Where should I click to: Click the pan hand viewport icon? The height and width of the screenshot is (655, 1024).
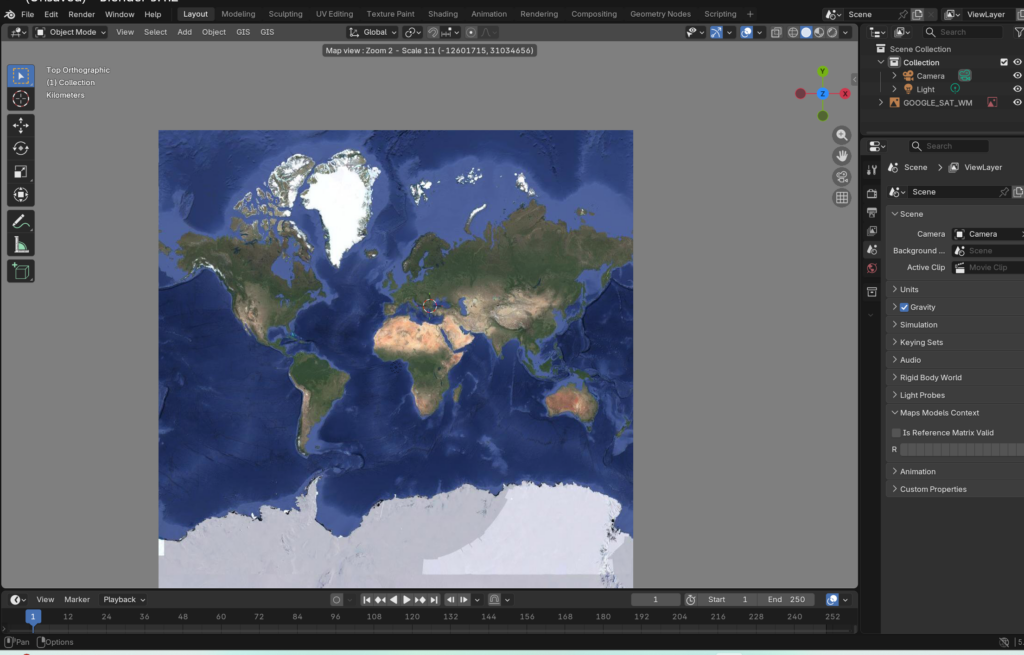pyautogui.click(x=842, y=156)
